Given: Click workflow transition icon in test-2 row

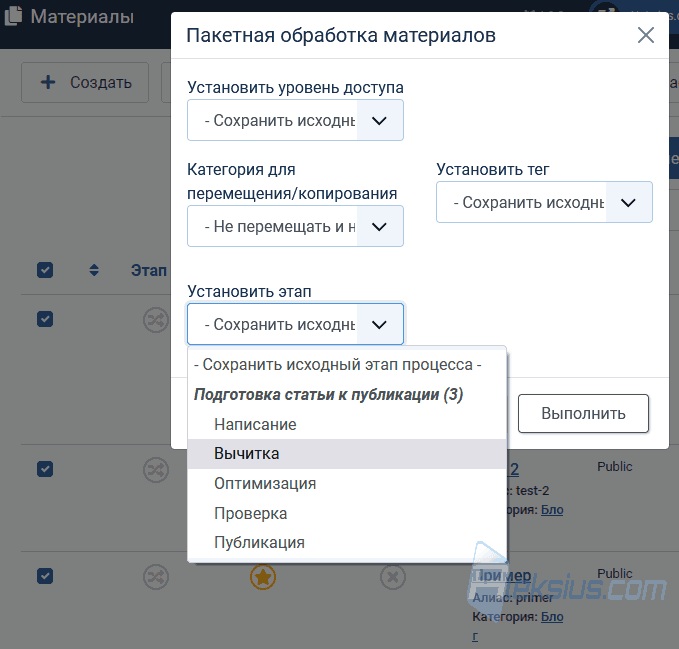Looking at the screenshot, I should tap(156, 470).
